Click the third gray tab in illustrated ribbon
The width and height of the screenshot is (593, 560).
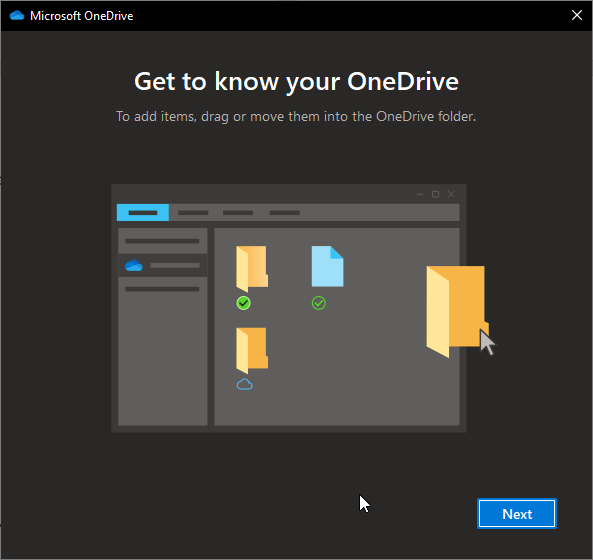(x=238, y=213)
